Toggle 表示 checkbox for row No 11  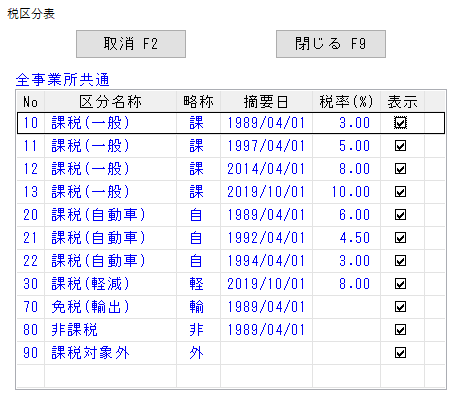click(400, 146)
